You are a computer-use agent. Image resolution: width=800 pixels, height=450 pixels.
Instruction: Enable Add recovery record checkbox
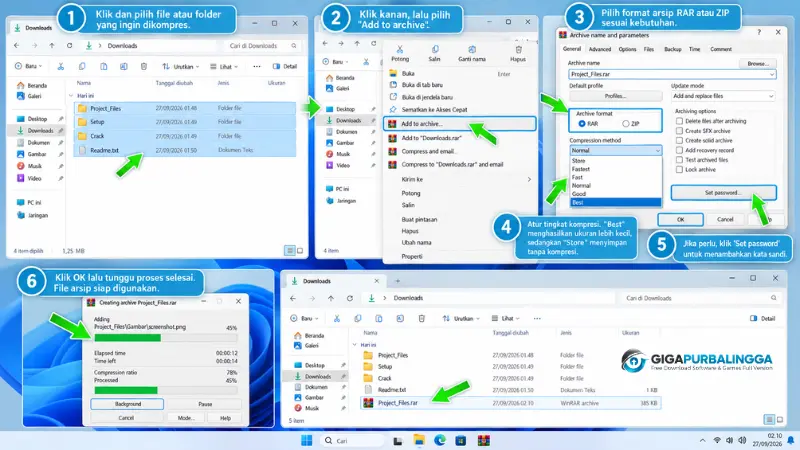pos(679,150)
